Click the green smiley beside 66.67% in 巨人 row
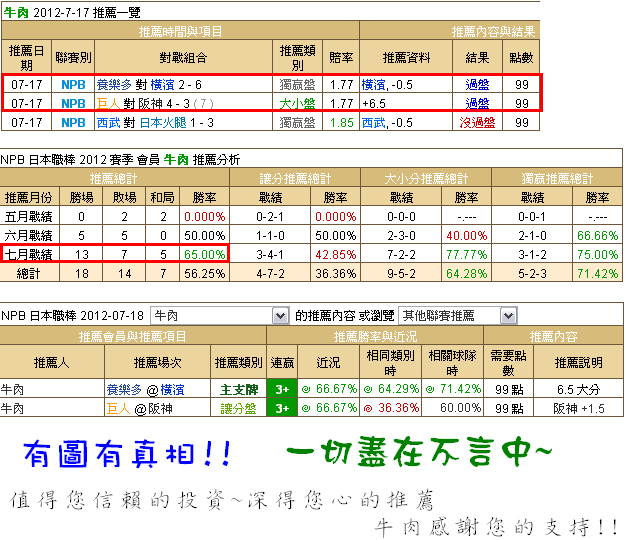Viewport: 626px width, 540px height. coord(306,408)
